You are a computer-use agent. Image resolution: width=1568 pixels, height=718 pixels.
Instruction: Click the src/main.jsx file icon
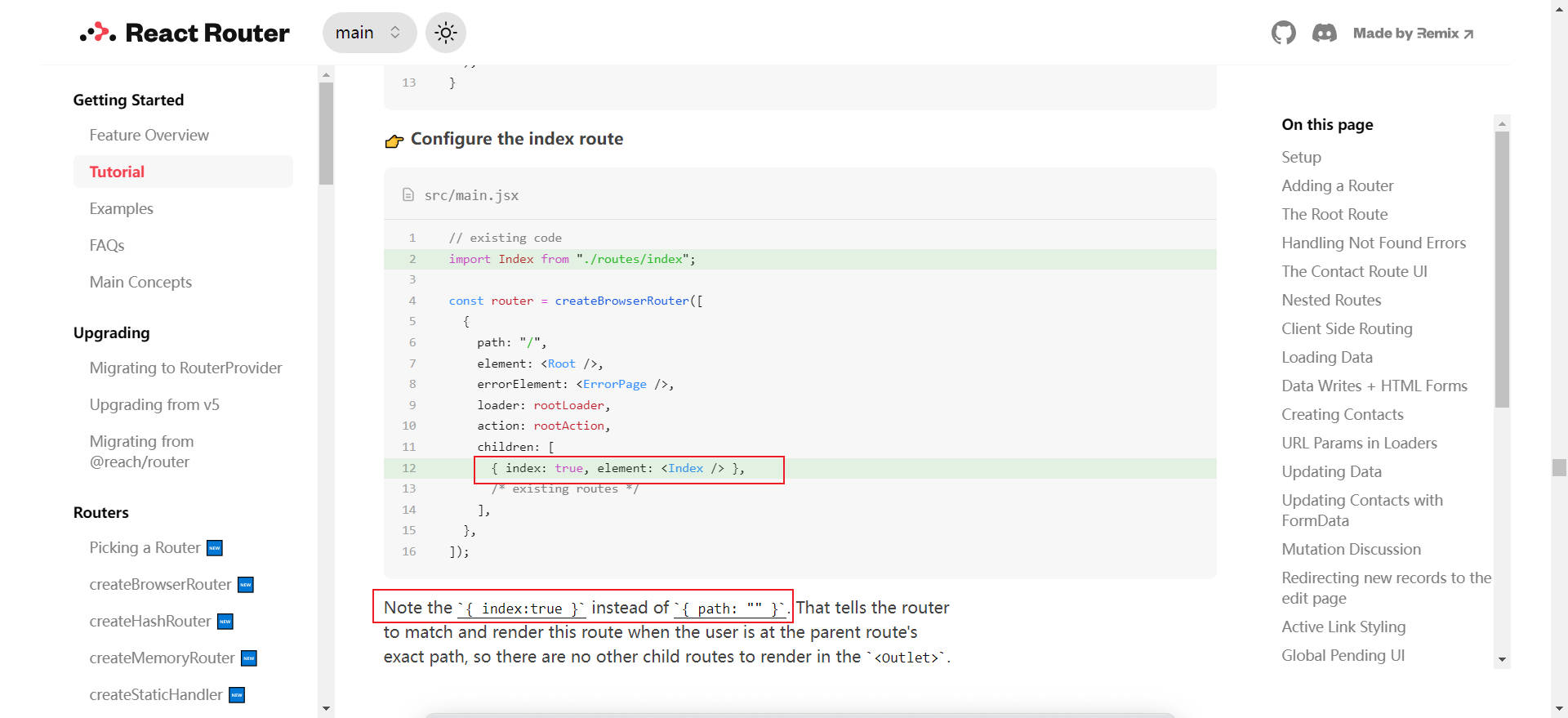click(408, 195)
